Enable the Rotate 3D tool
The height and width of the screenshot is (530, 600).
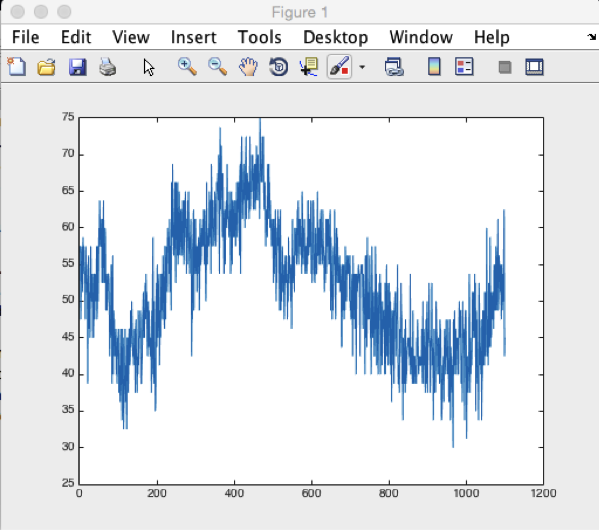(x=278, y=67)
